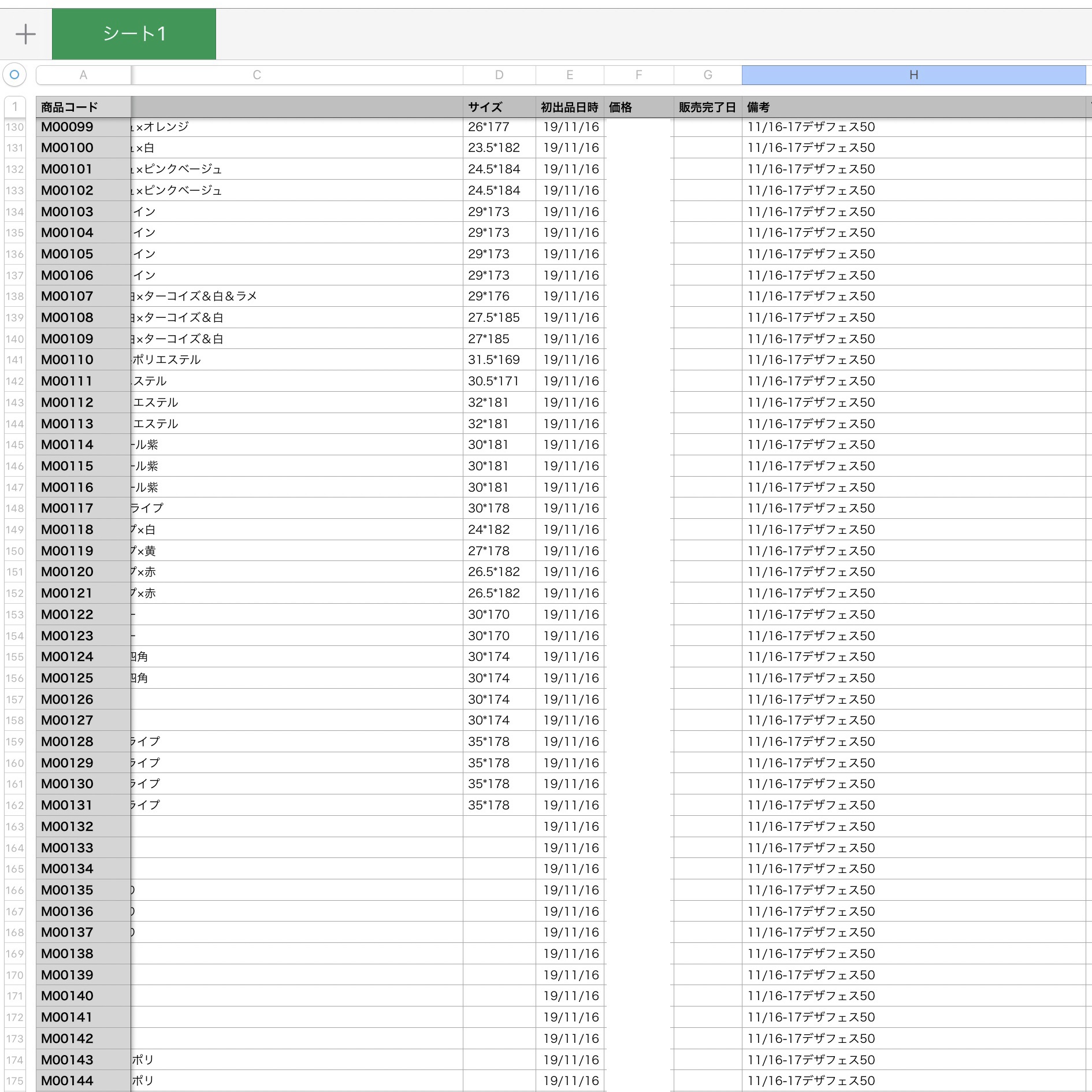Click the 備考 header cell
The width and height of the screenshot is (1092, 1092).
915,107
